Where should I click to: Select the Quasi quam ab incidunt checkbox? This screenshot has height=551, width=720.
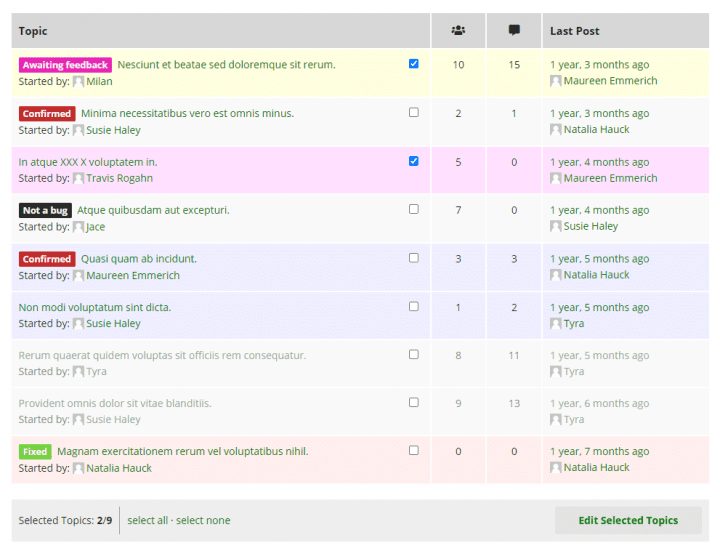click(414, 258)
